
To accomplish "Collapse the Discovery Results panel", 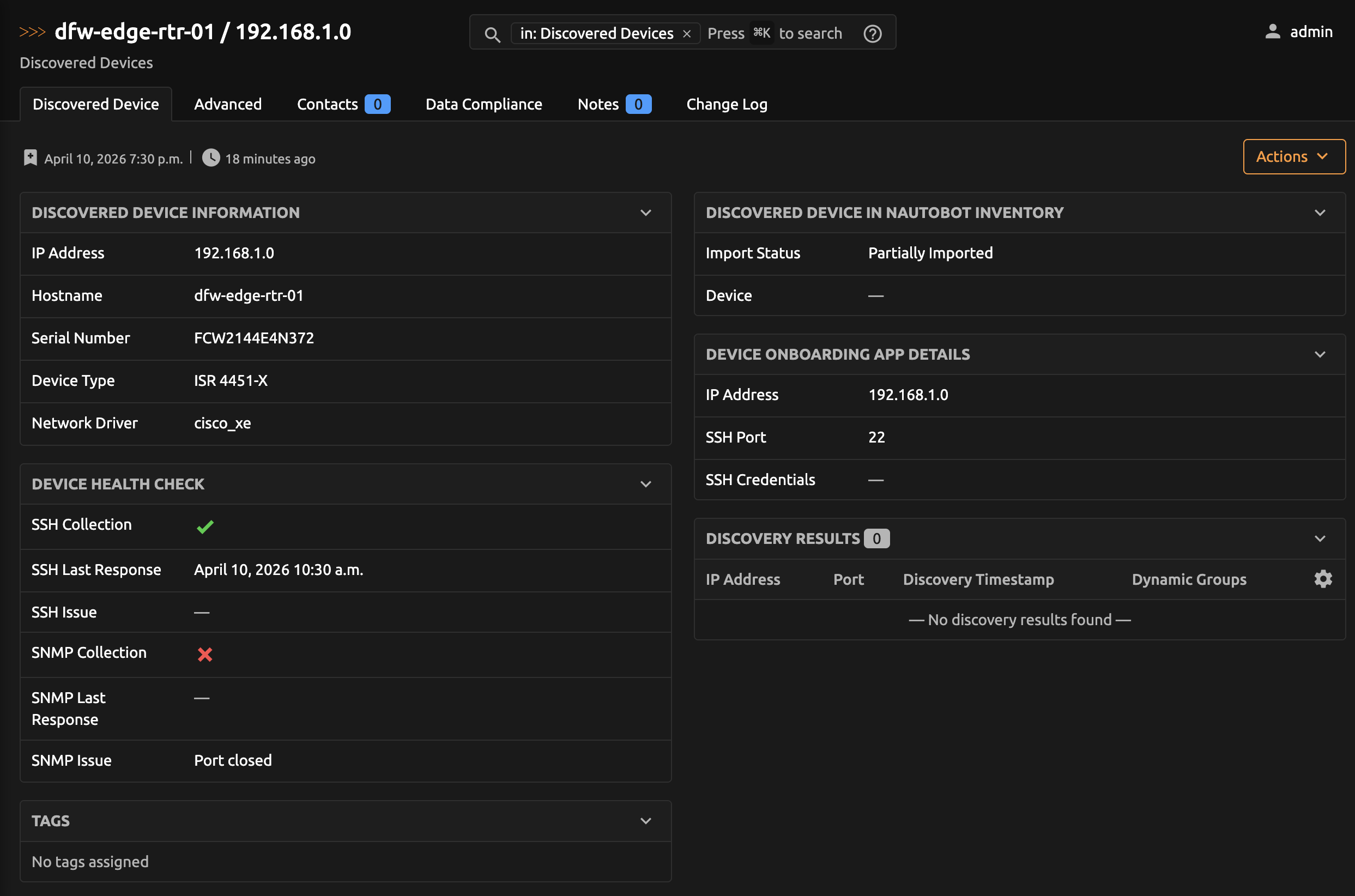I will click(1320, 538).
